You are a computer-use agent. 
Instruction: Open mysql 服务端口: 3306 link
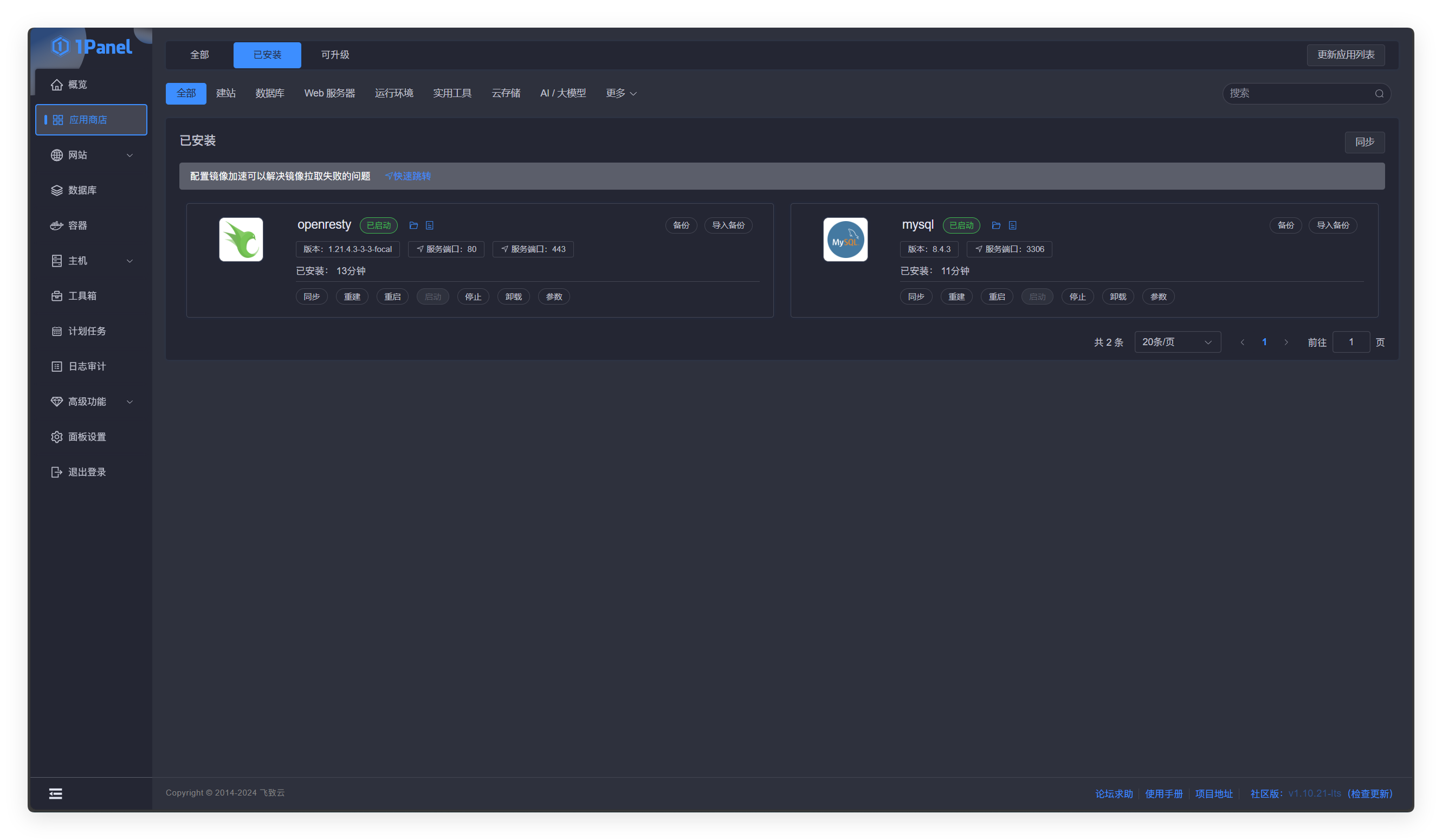(1010, 249)
